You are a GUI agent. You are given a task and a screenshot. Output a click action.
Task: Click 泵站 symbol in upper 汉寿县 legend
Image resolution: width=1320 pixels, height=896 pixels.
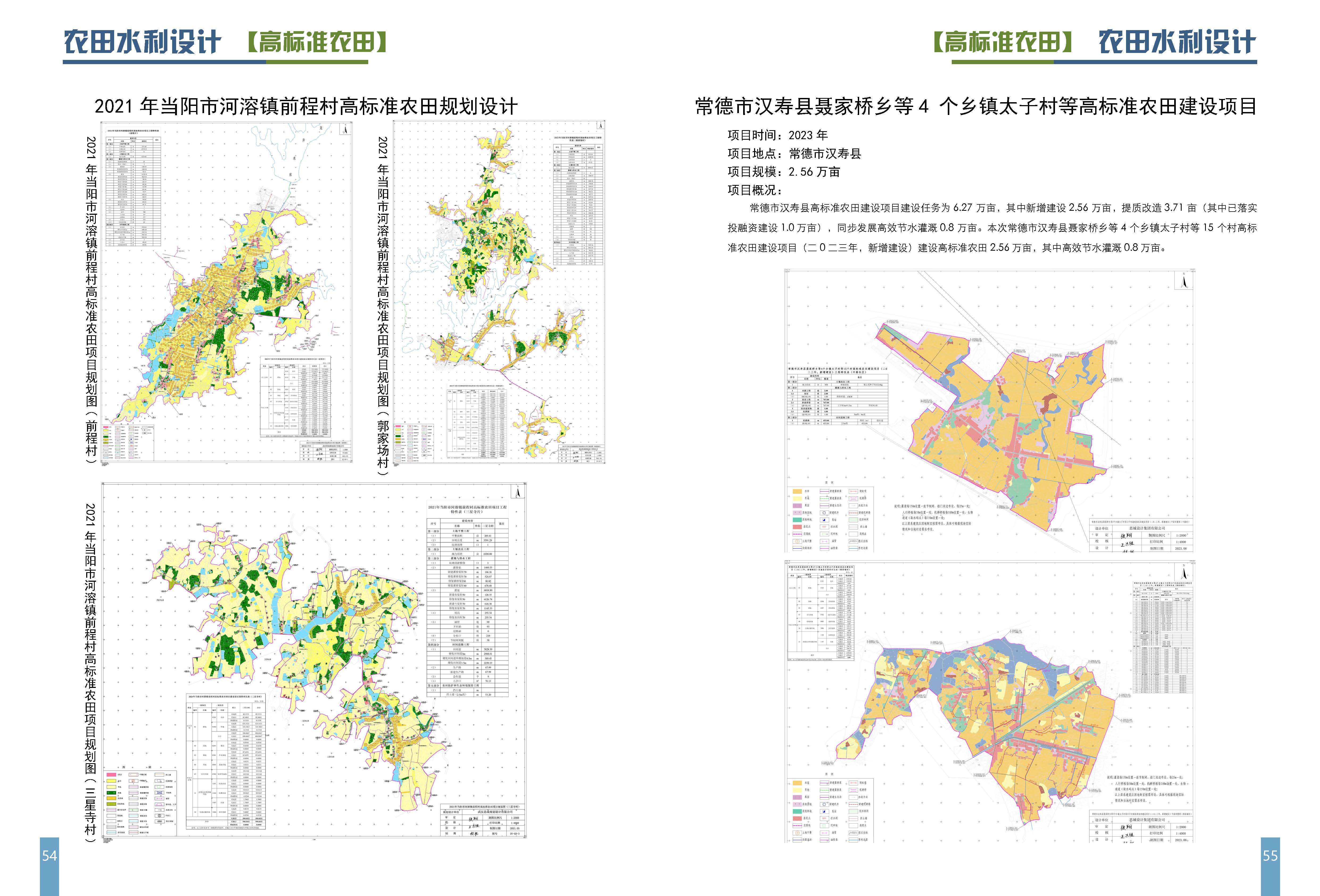tap(824, 520)
